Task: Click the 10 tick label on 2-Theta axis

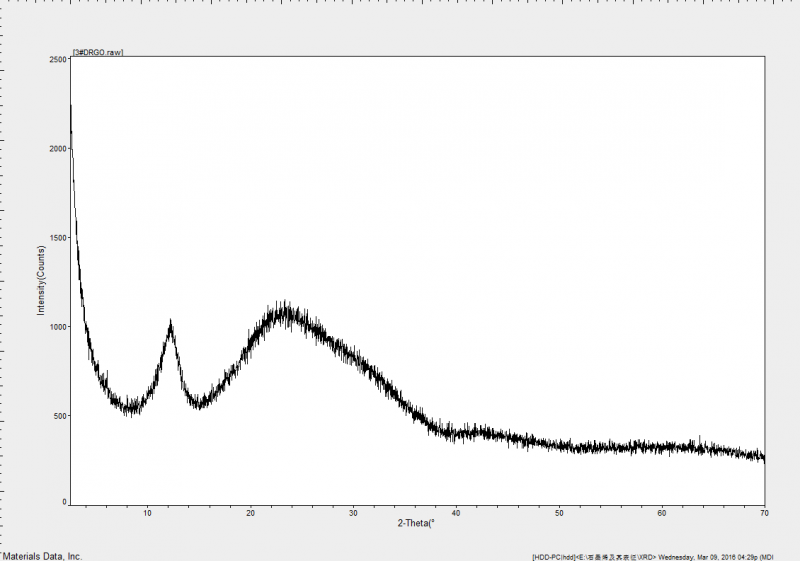Action: pos(147,513)
